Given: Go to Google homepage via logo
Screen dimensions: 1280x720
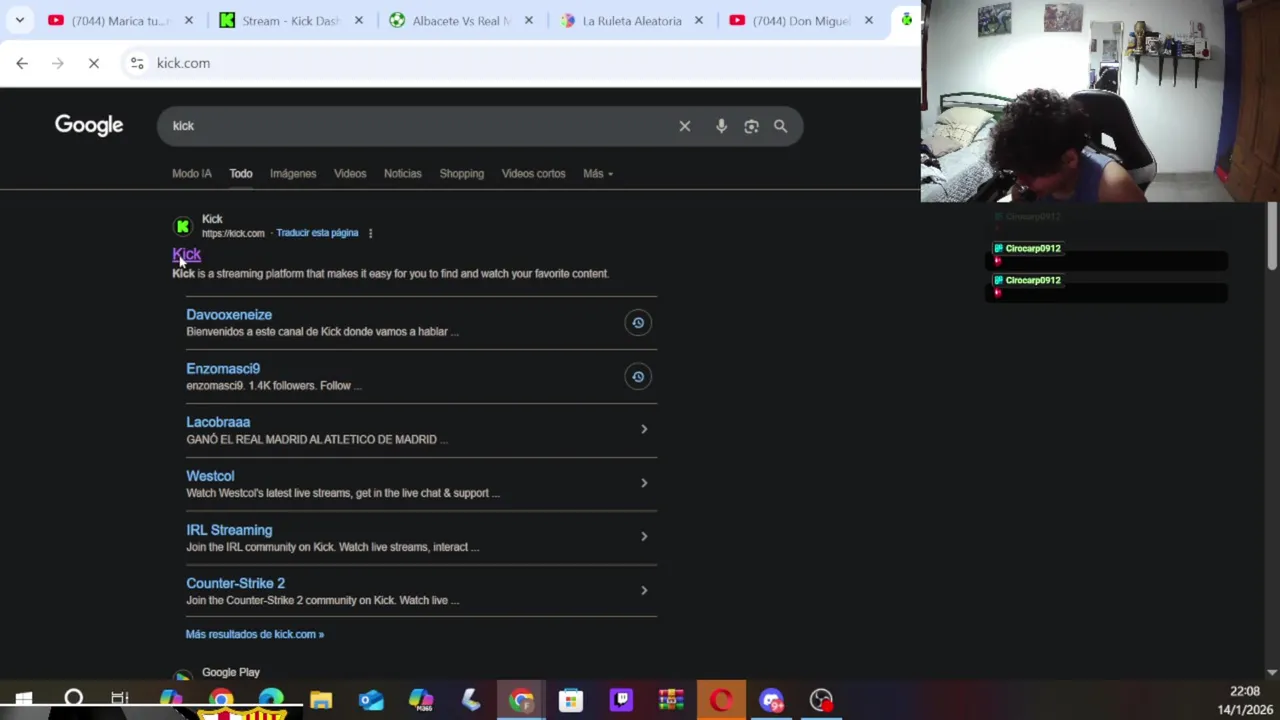Looking at the screenshot, I should click(89, 125).
